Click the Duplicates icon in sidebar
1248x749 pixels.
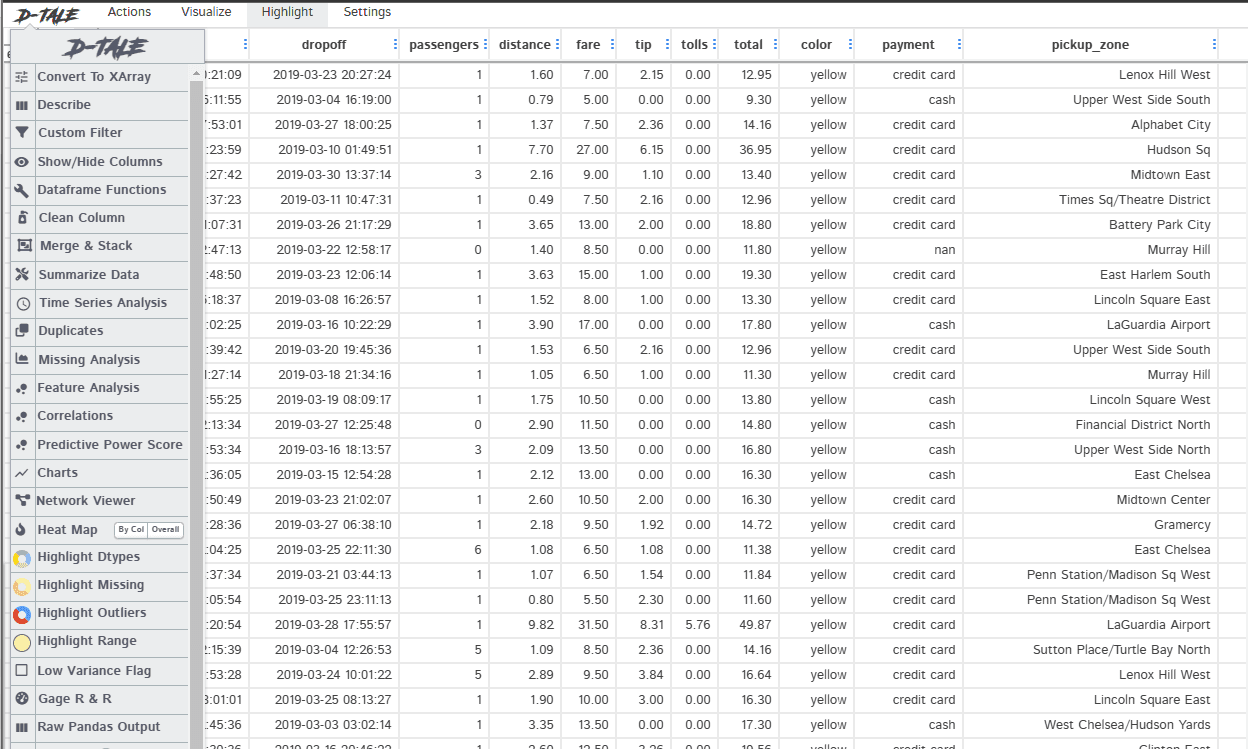22,331
